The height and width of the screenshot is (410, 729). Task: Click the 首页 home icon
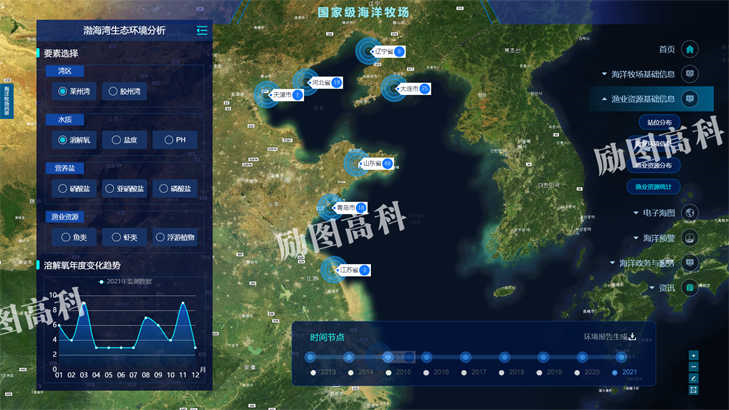[690, 49]
